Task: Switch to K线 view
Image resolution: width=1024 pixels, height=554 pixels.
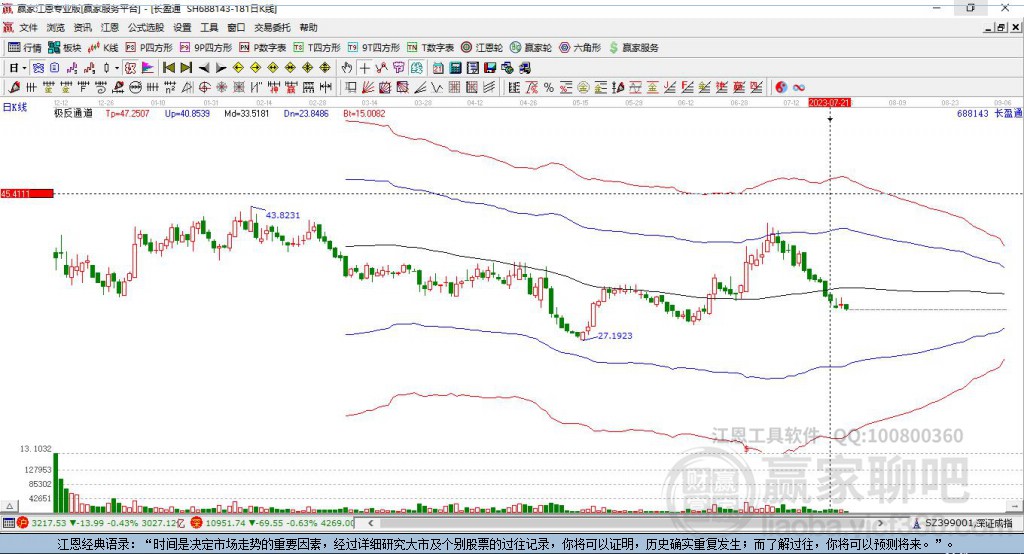Action: 103,48
